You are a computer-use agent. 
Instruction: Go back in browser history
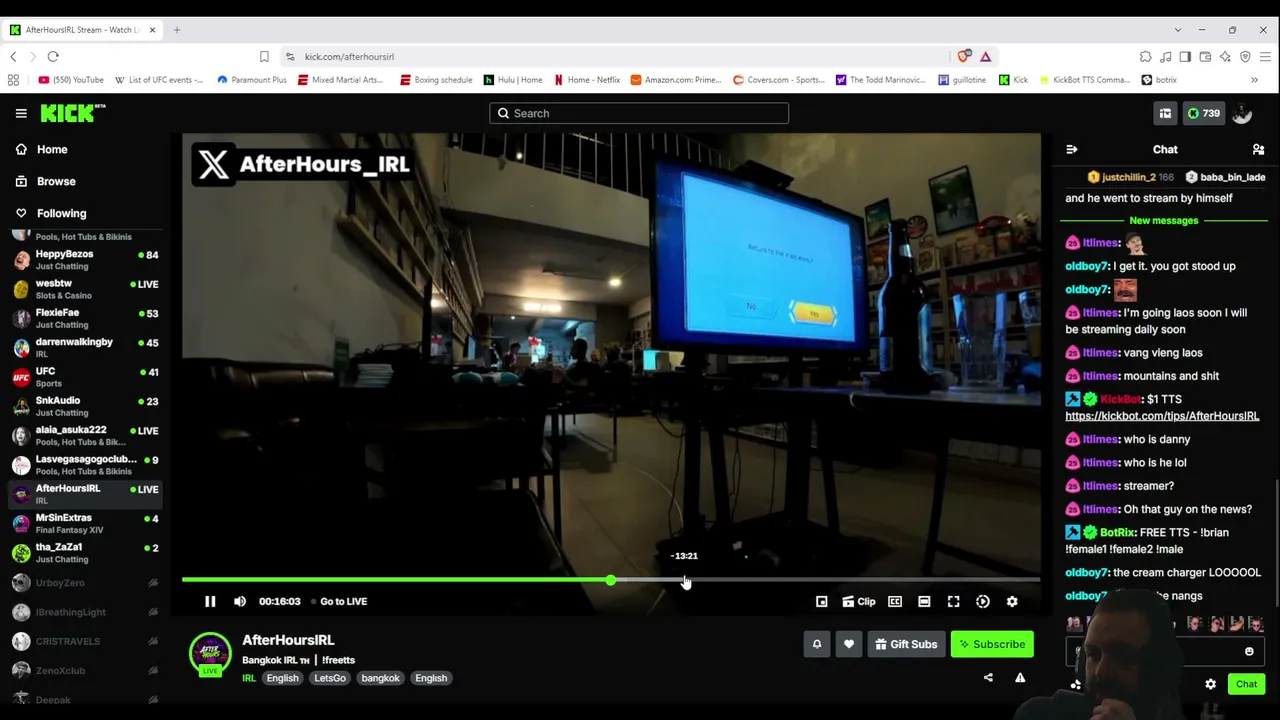point(14,56)
